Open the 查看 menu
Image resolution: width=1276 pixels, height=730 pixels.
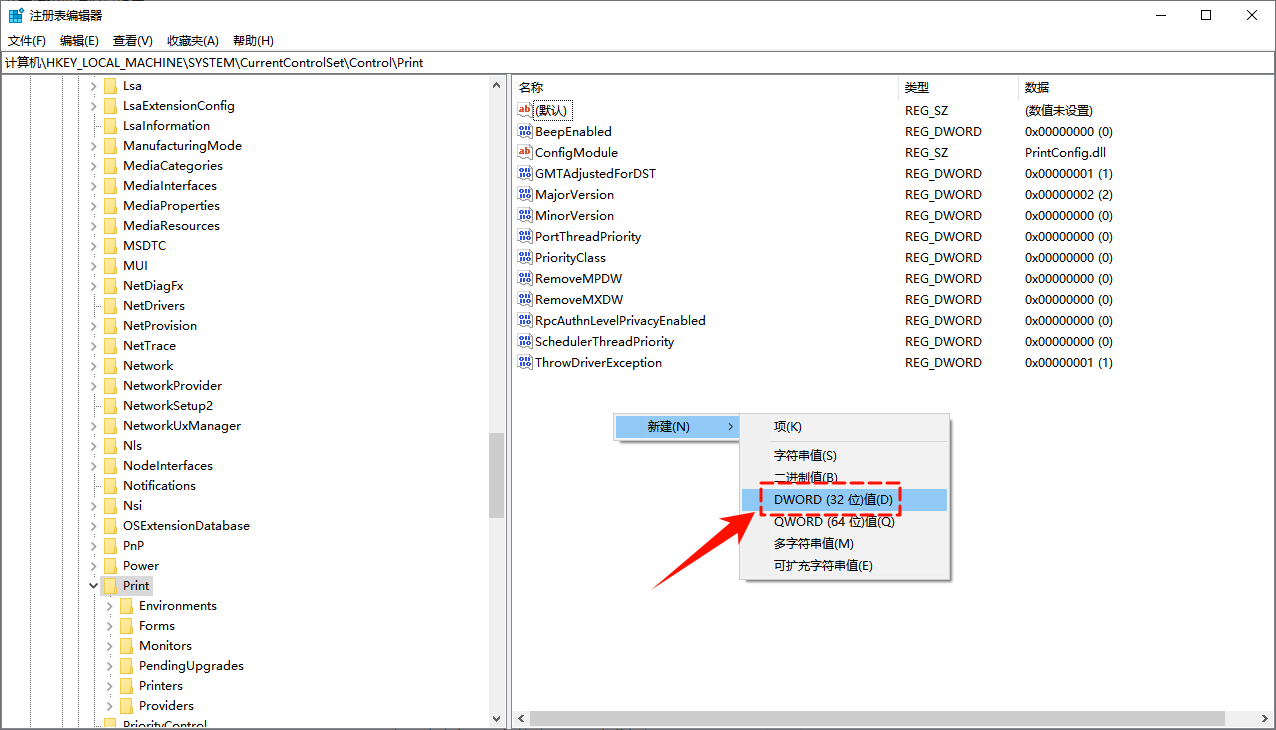(133, 40)
